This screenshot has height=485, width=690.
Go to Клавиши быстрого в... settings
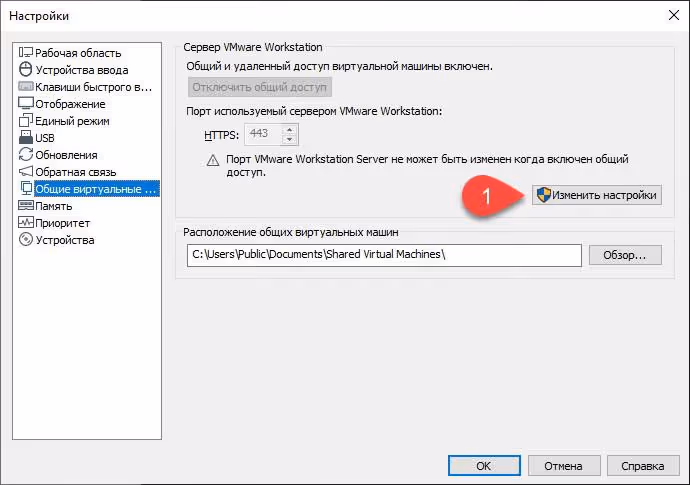93,87
